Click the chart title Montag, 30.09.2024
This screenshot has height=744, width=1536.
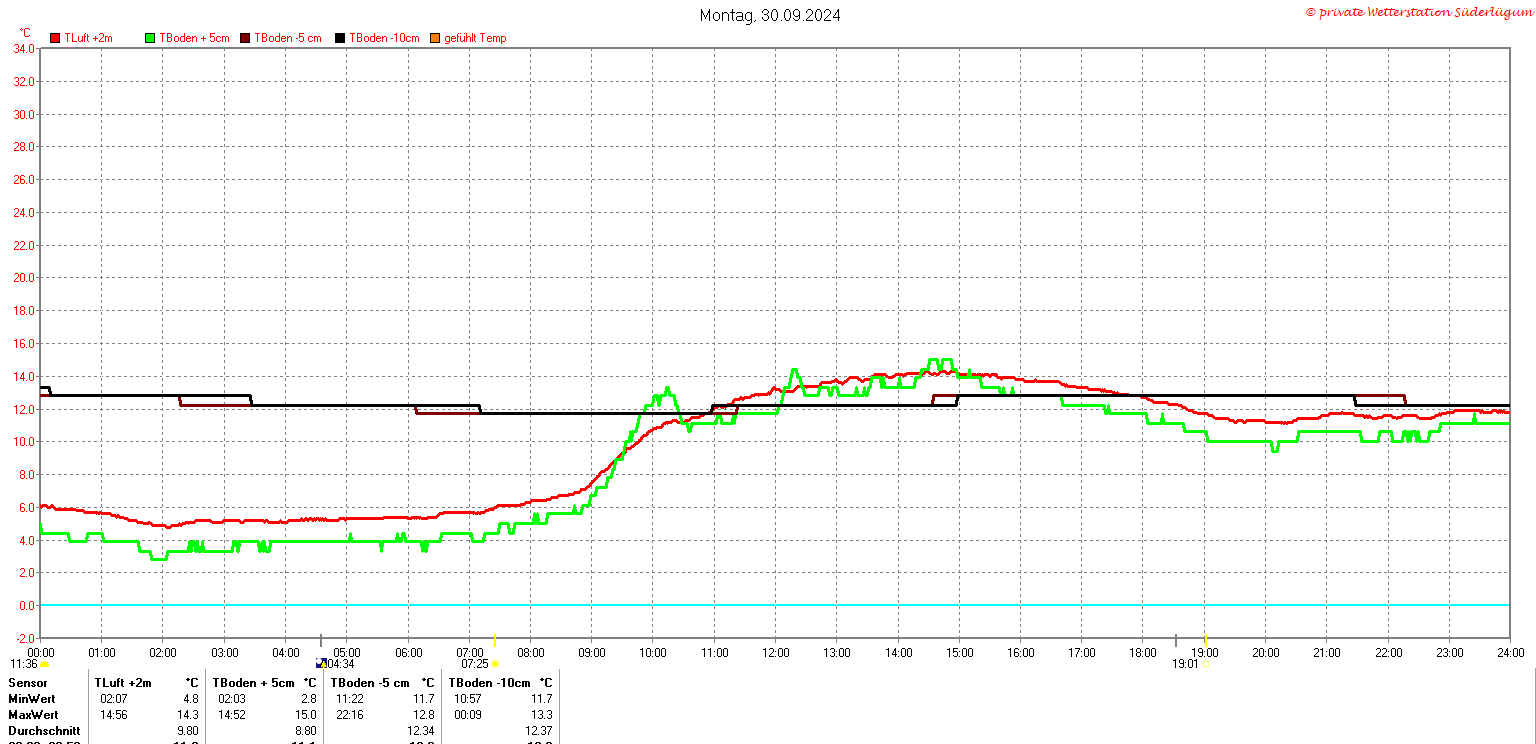[x=770, y=15]
